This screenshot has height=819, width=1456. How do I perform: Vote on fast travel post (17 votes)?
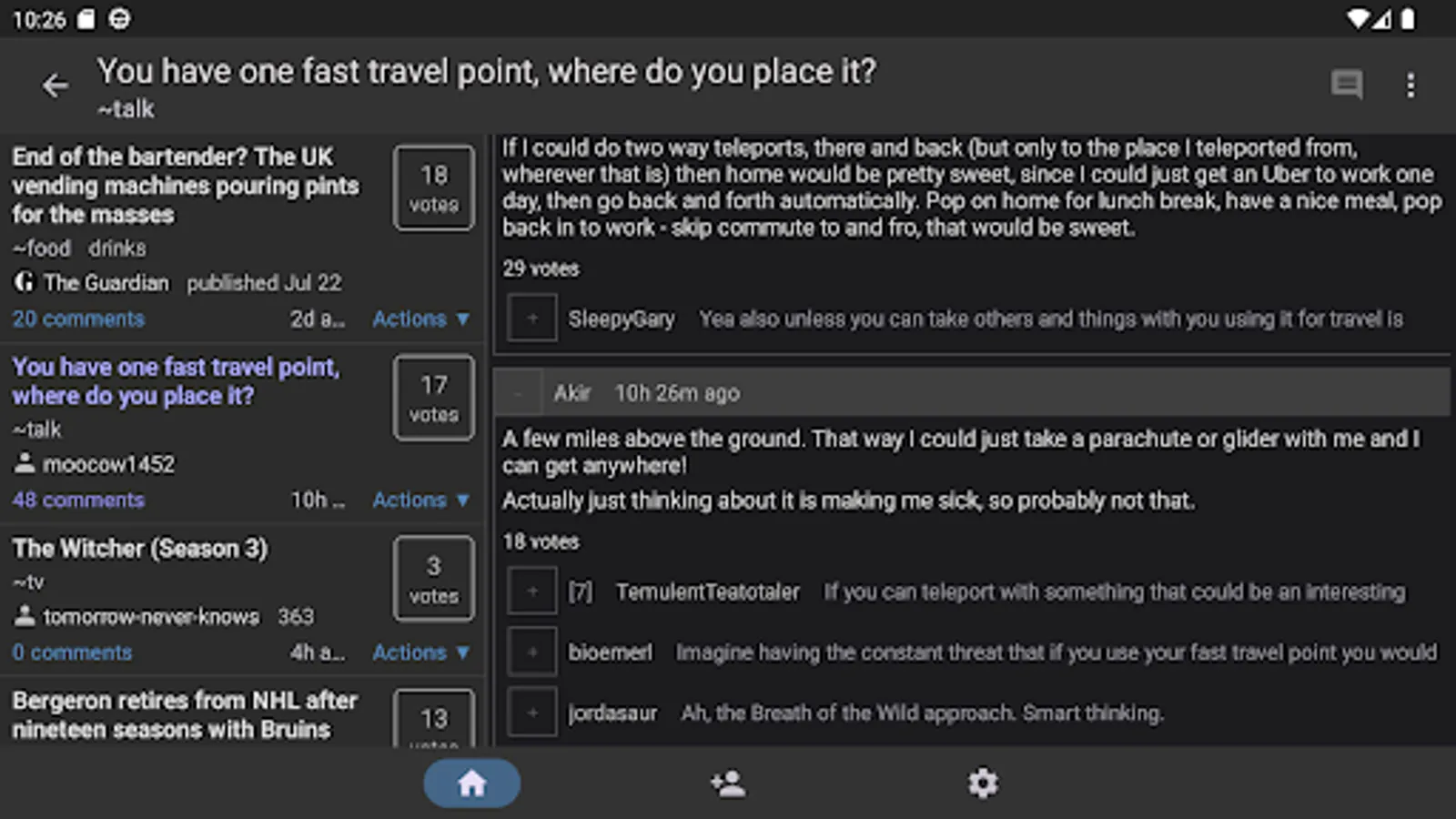pyautogui.click(x=433, y=398)
